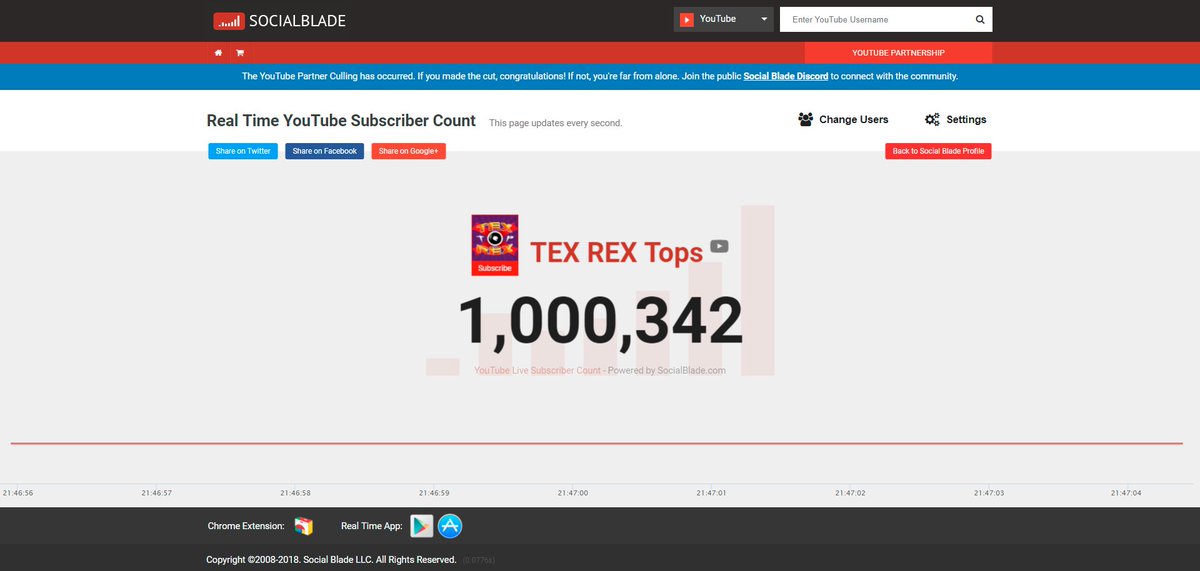Click the gray YouTube icon beside channel name
1200x571 pixels.
pos(720,246)
